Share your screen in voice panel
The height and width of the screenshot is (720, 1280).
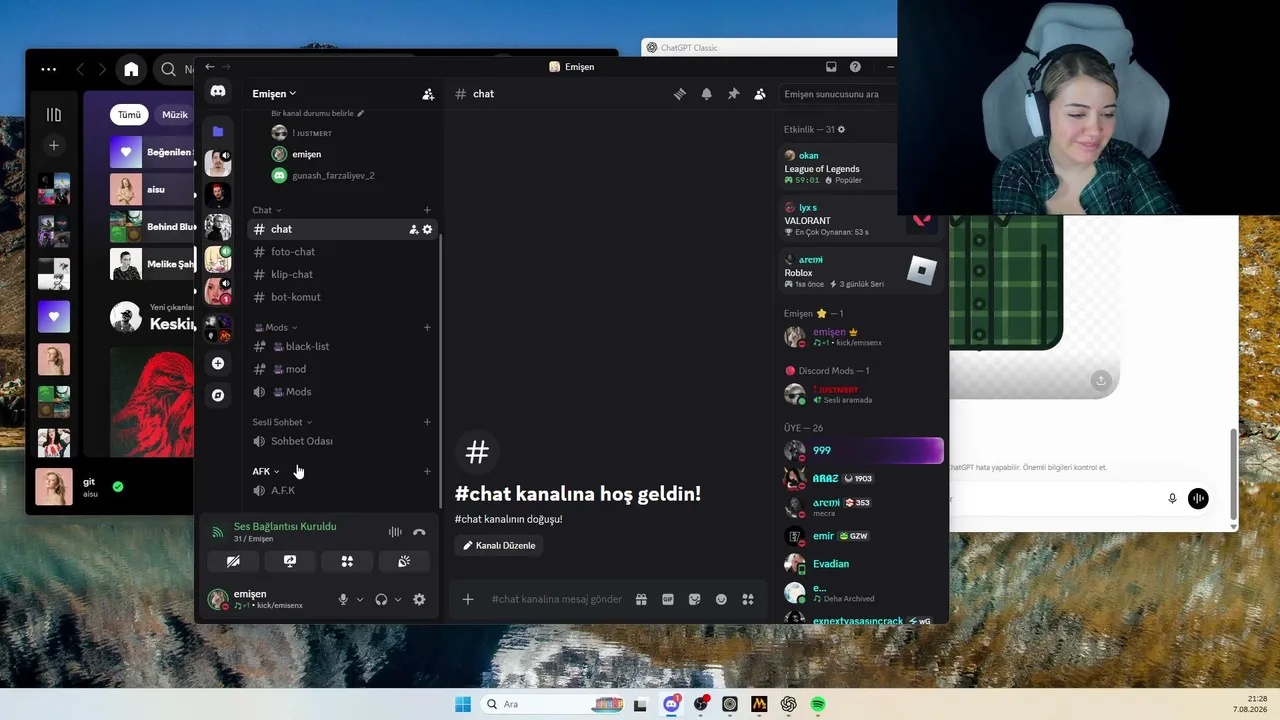pyautogui.click(x=290, y=561)
